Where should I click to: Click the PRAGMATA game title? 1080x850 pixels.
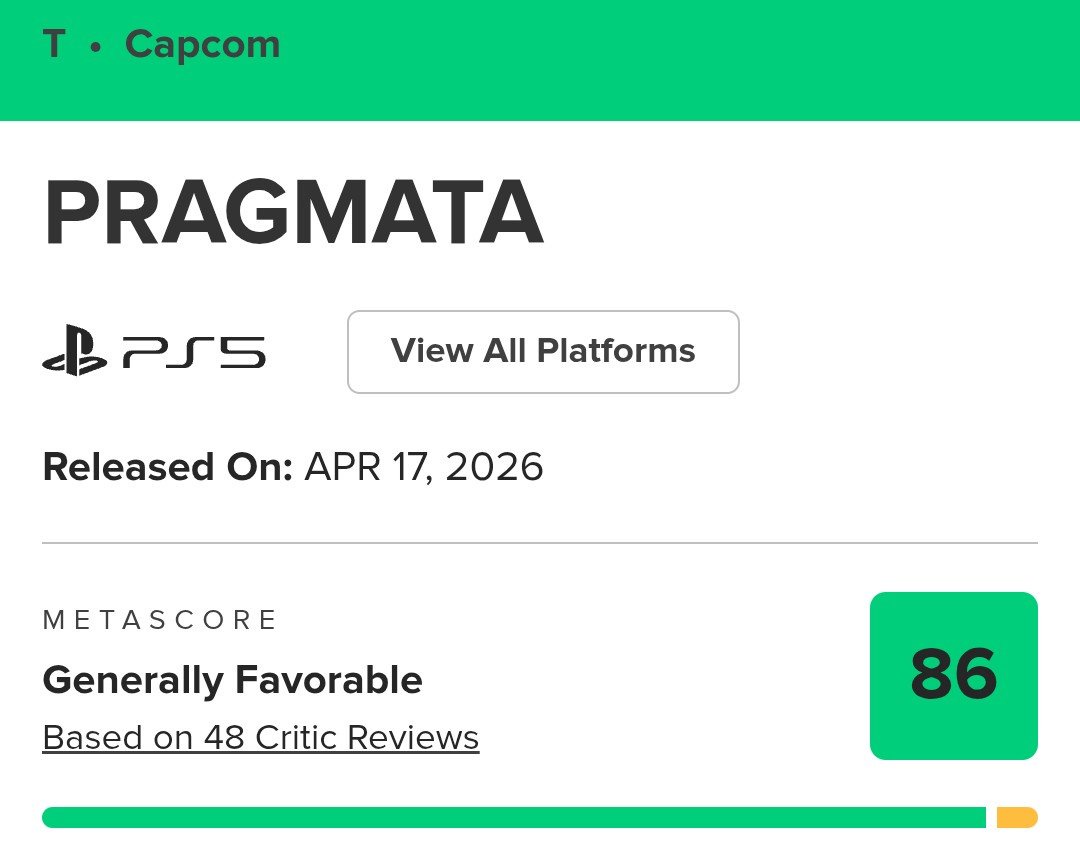(293, 214)
